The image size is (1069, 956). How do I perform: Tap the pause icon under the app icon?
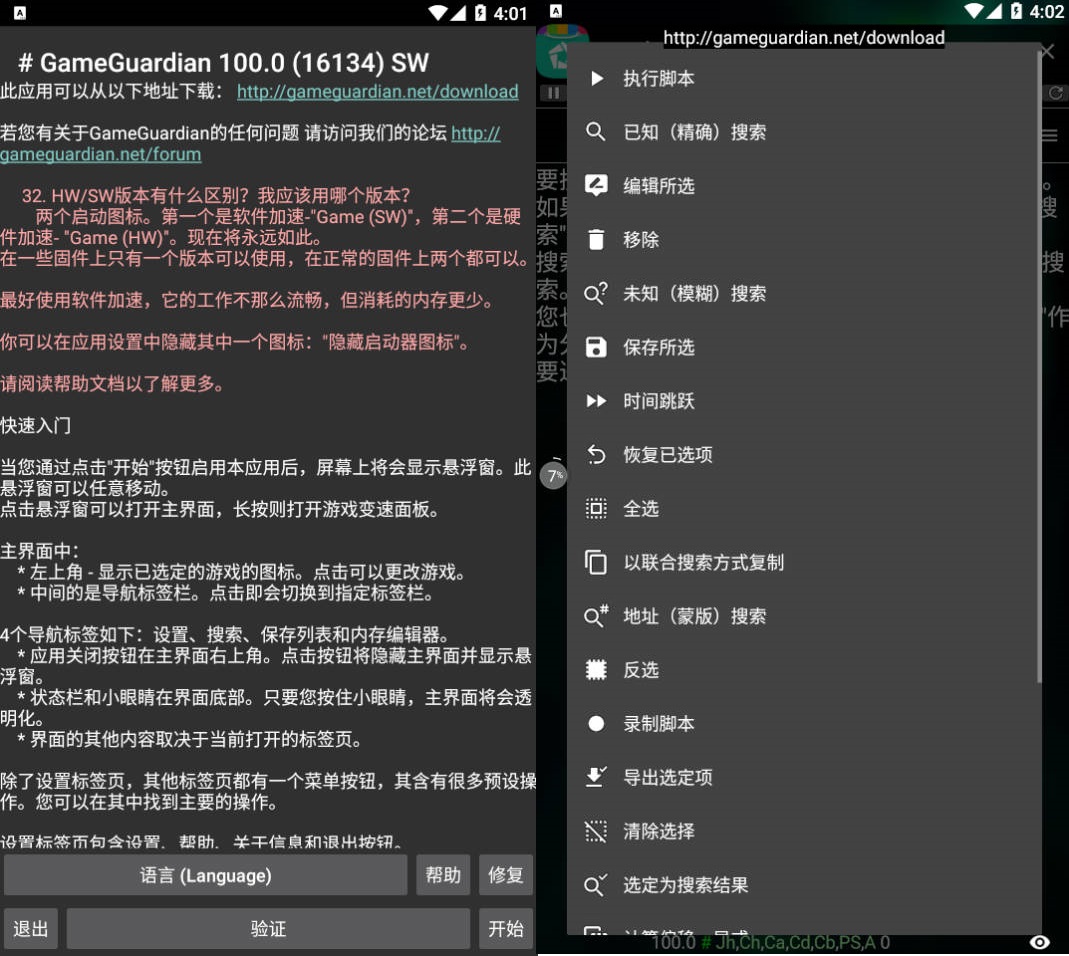click(553, 93)
